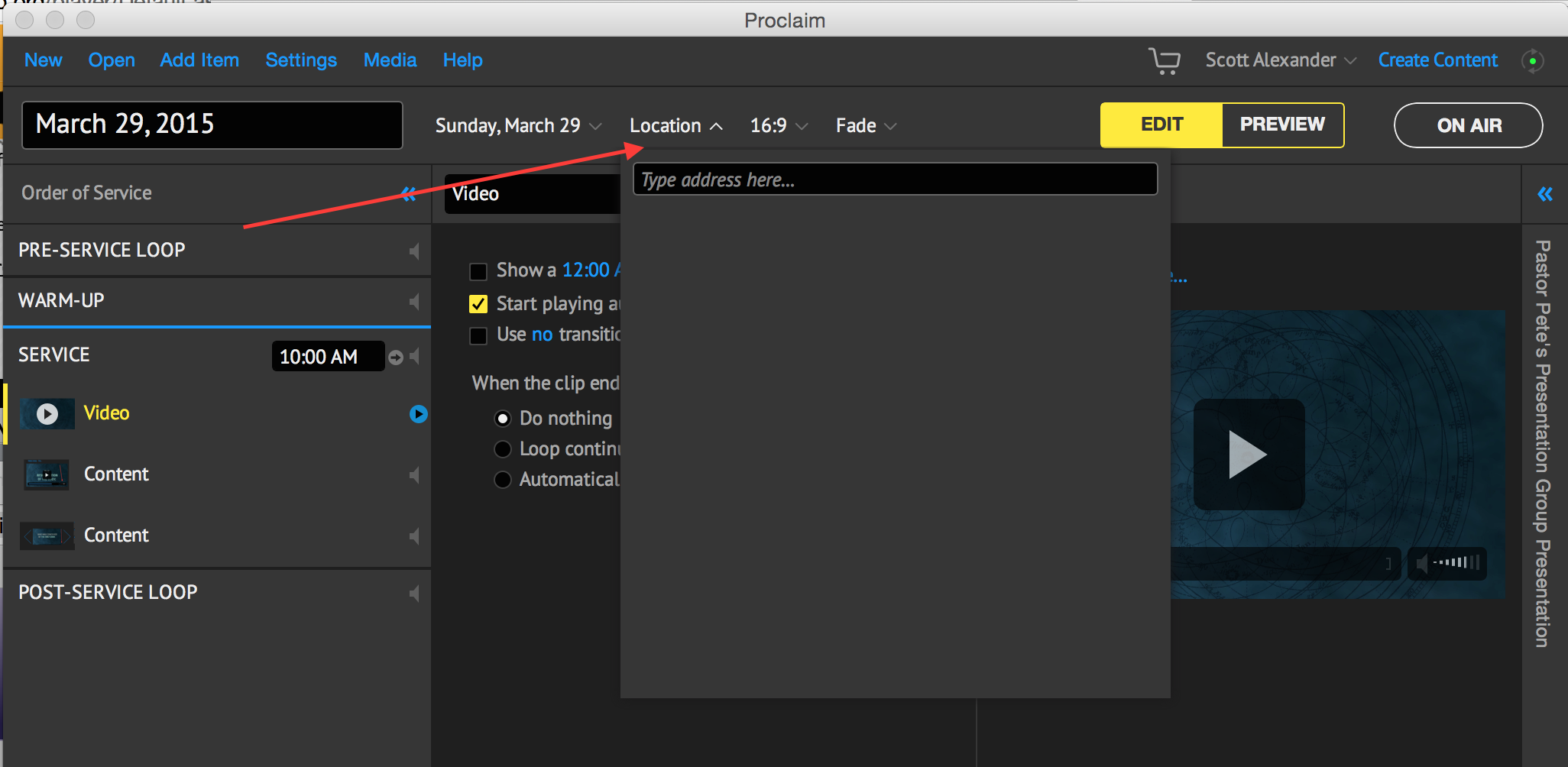Open the shopping cart

click(1164, 60)
